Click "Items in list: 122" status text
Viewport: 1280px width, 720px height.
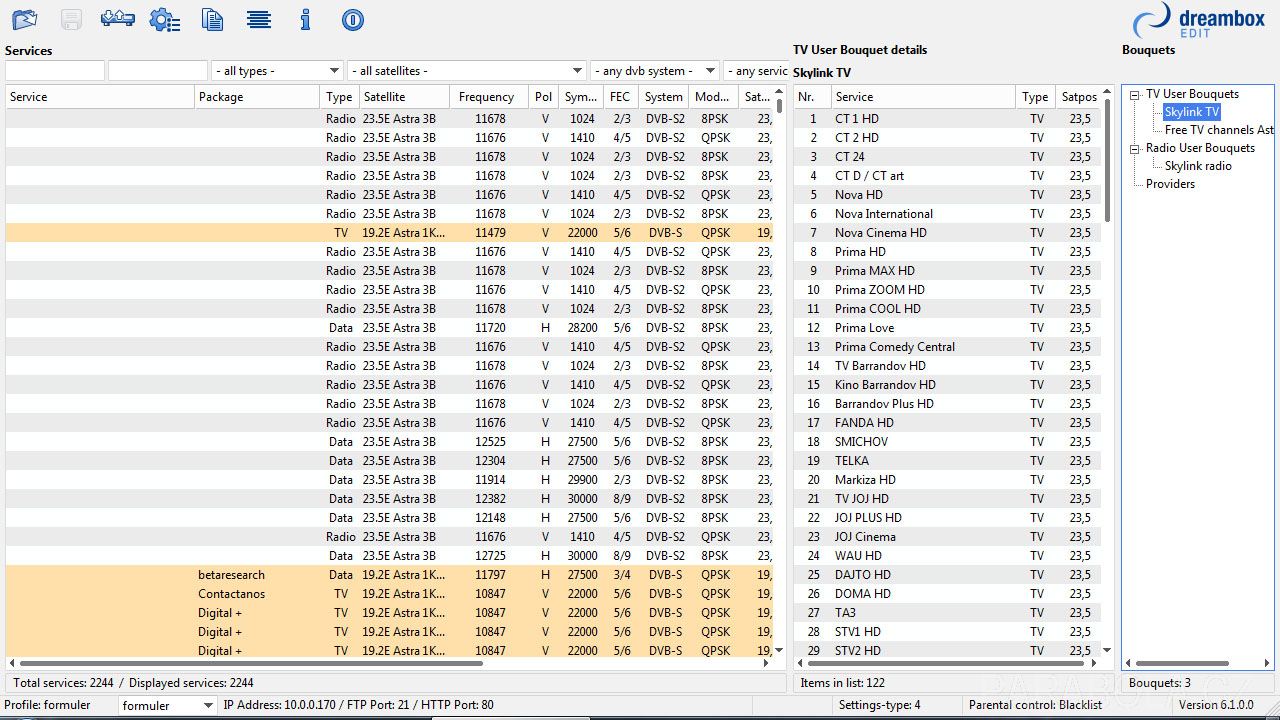pos(842,683)
